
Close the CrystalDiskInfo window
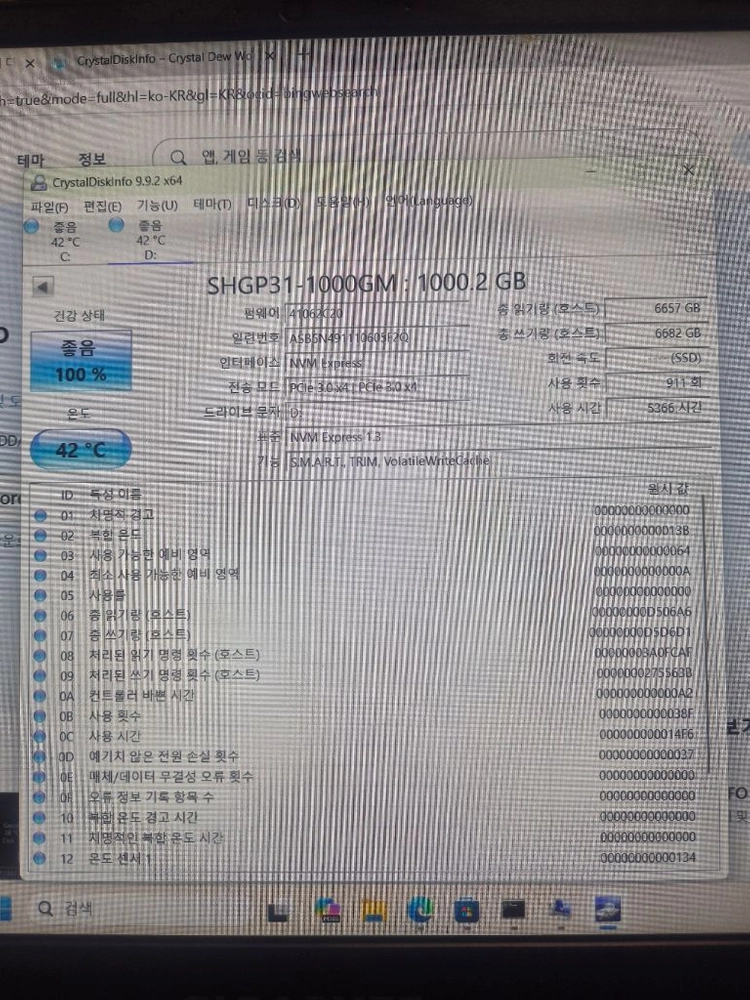coord(688,170)
